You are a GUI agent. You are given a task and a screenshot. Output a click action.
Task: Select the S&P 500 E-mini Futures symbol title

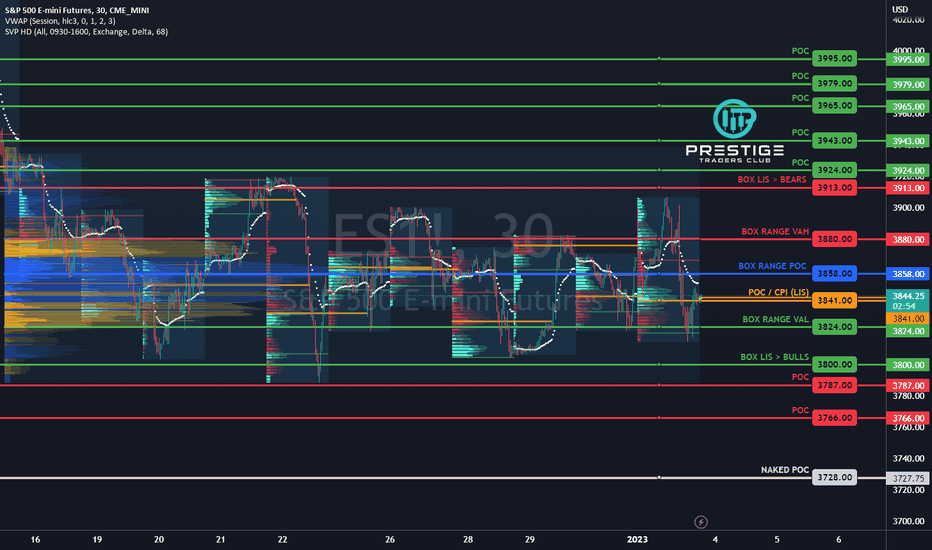(77, 10)
